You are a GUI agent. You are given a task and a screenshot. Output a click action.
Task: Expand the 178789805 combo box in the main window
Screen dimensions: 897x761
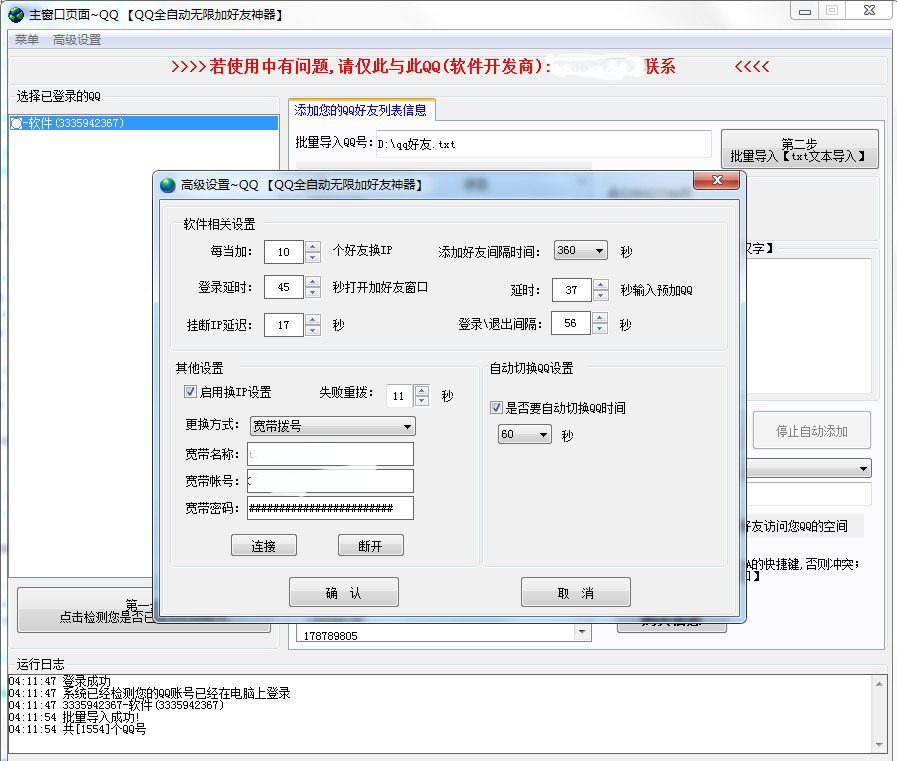[582, 632]
